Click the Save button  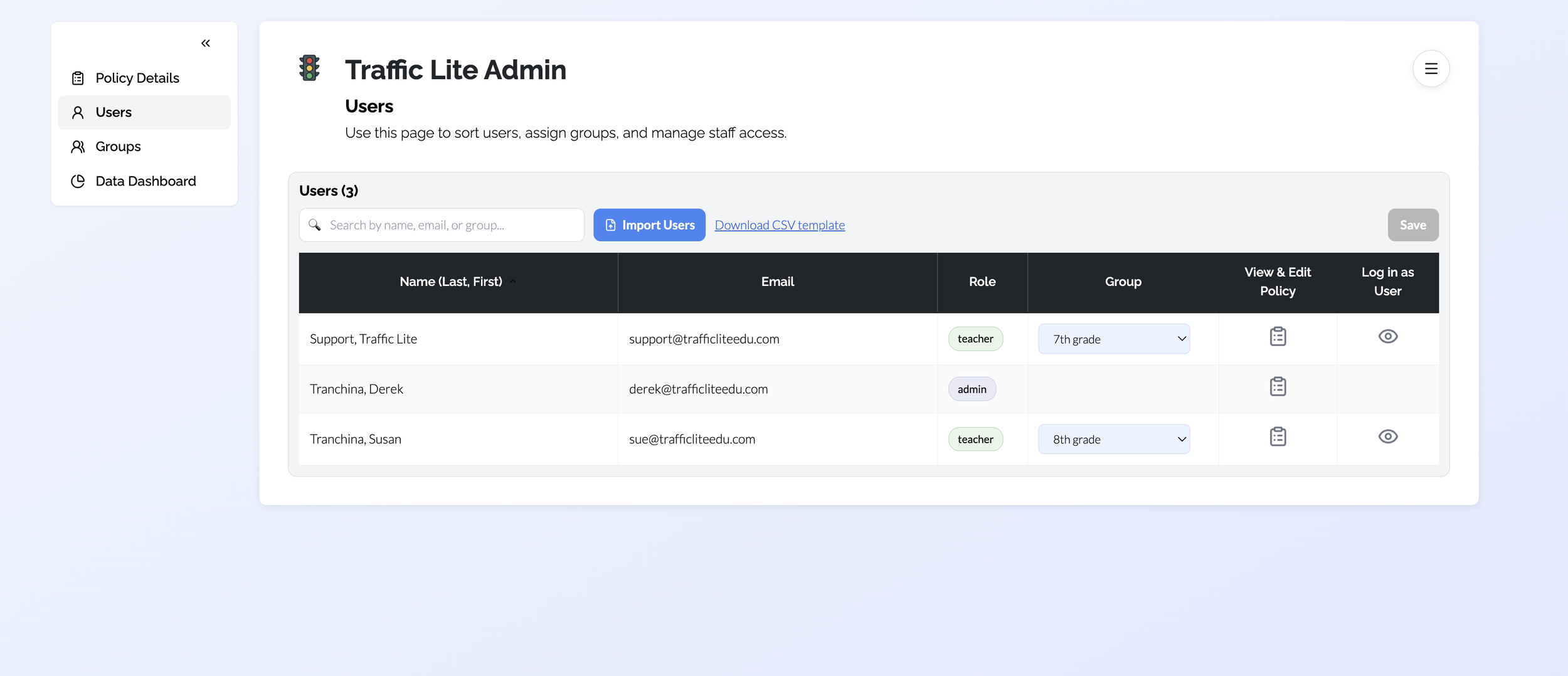[1412, 225]
